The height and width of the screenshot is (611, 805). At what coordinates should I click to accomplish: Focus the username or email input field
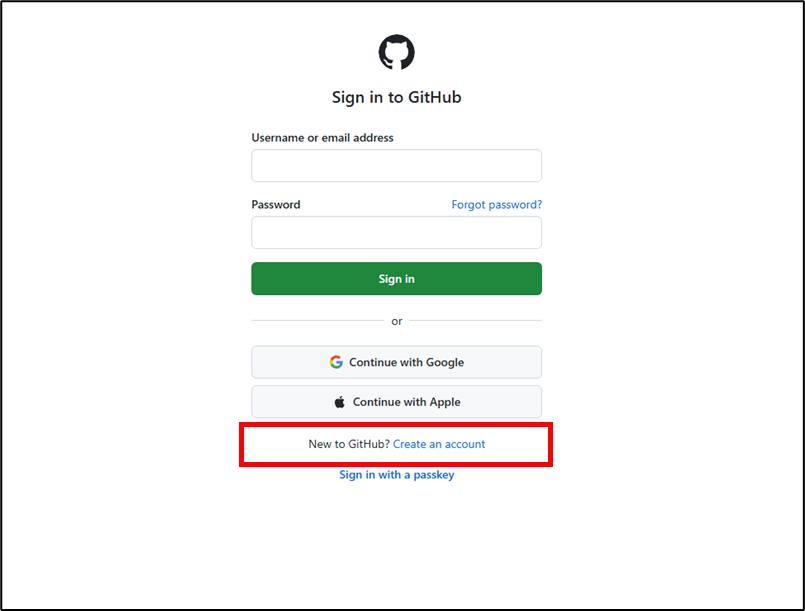point(396,166)
